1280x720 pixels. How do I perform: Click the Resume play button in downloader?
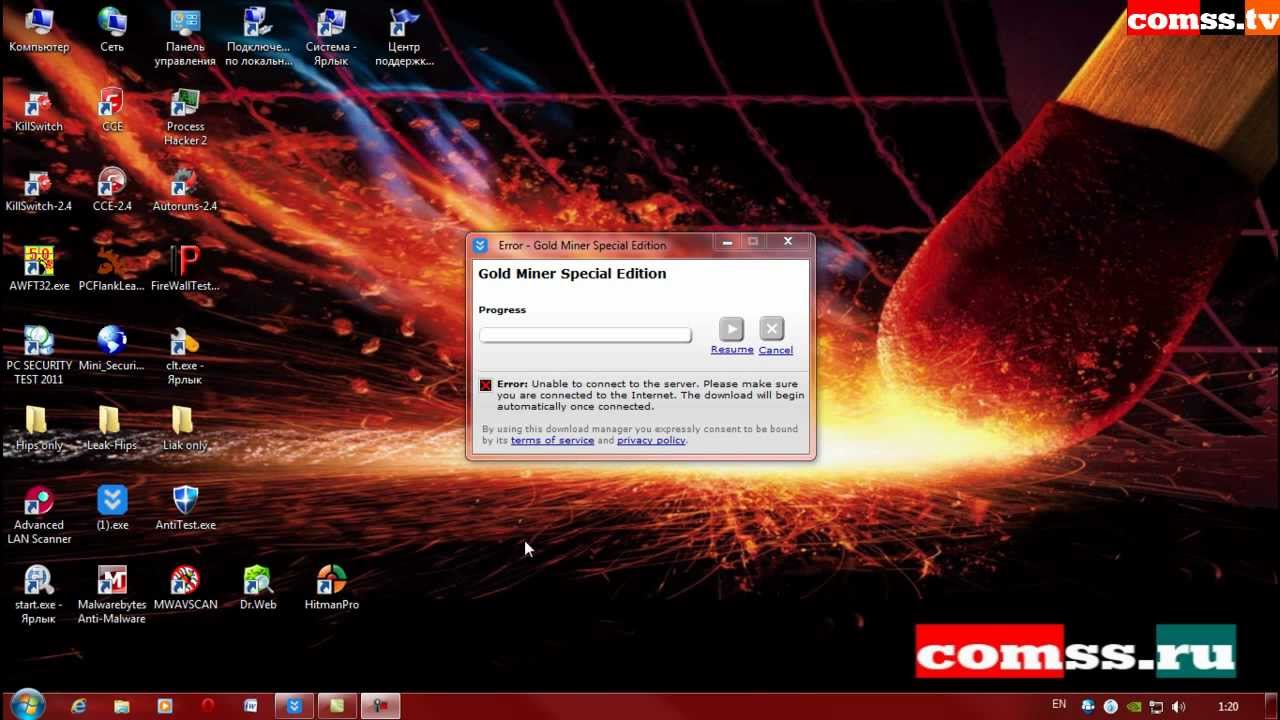732,329
